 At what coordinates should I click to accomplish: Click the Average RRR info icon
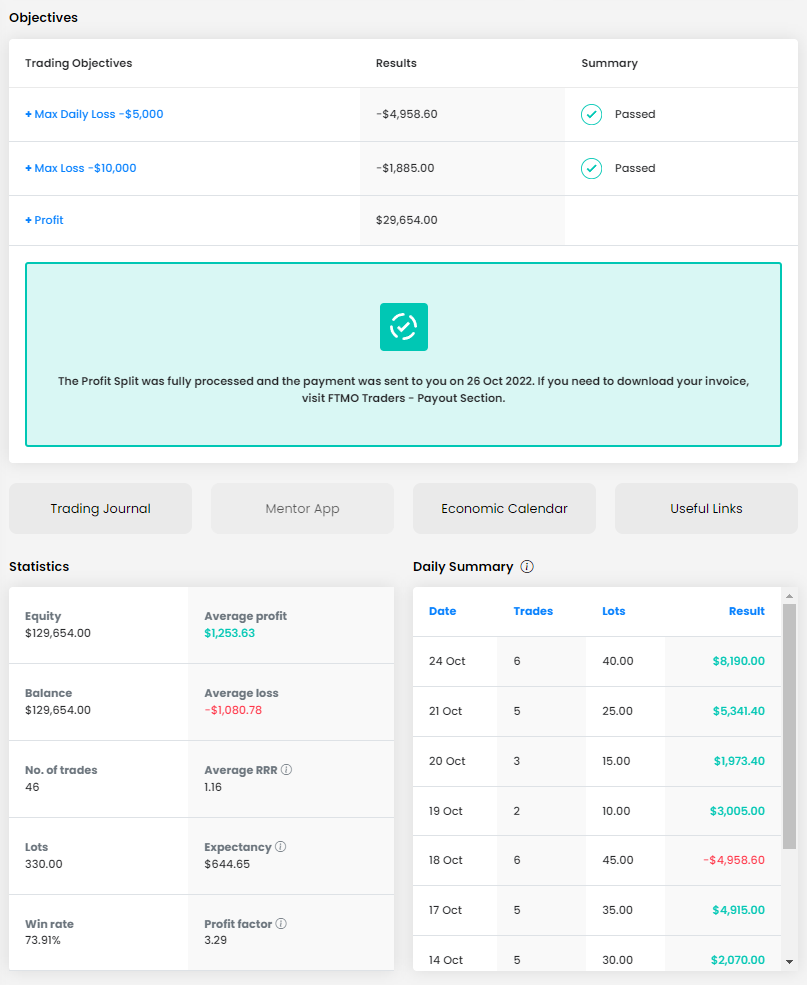click(287, 770)
